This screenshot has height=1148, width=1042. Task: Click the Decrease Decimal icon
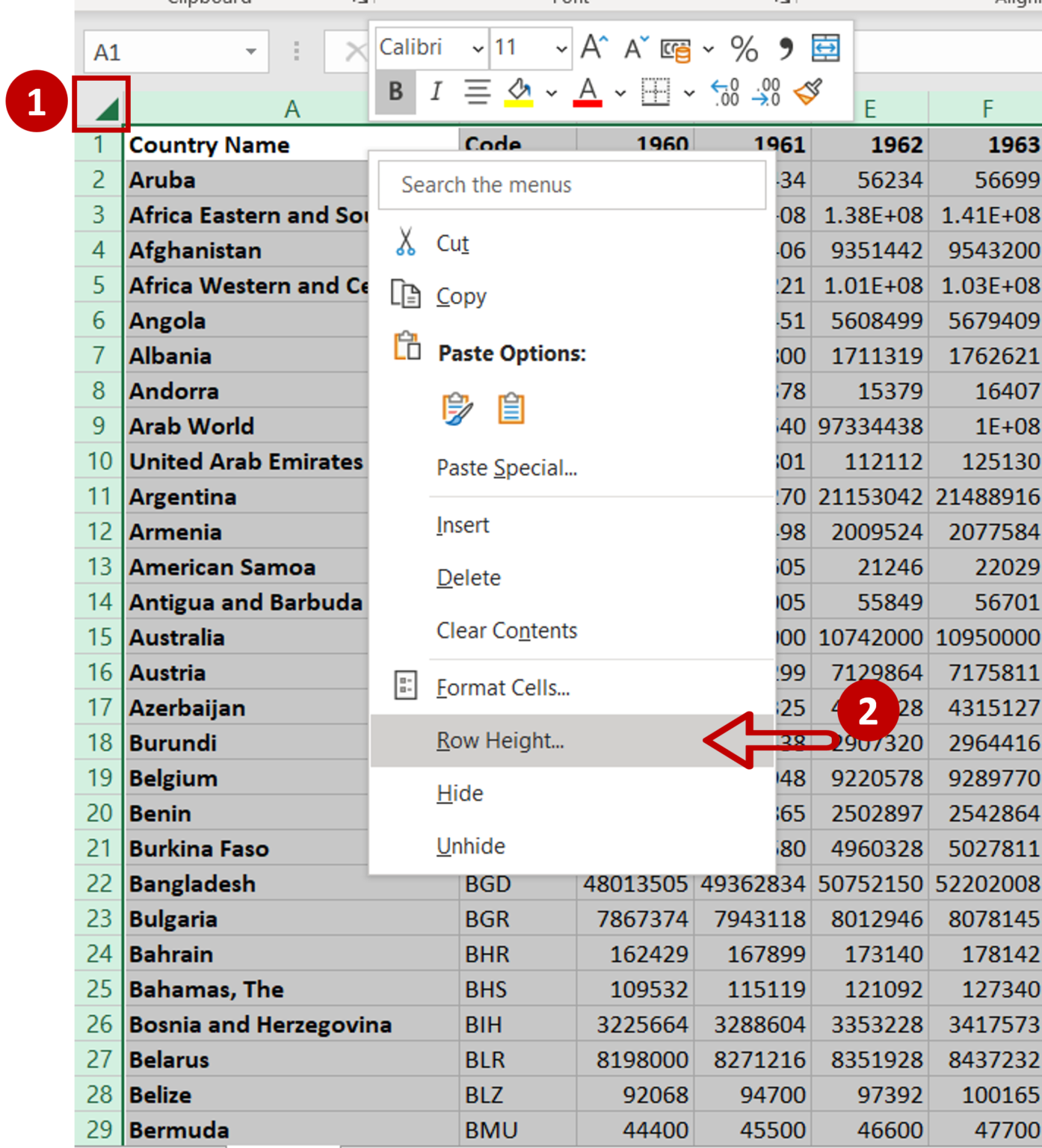pos(765,92)
